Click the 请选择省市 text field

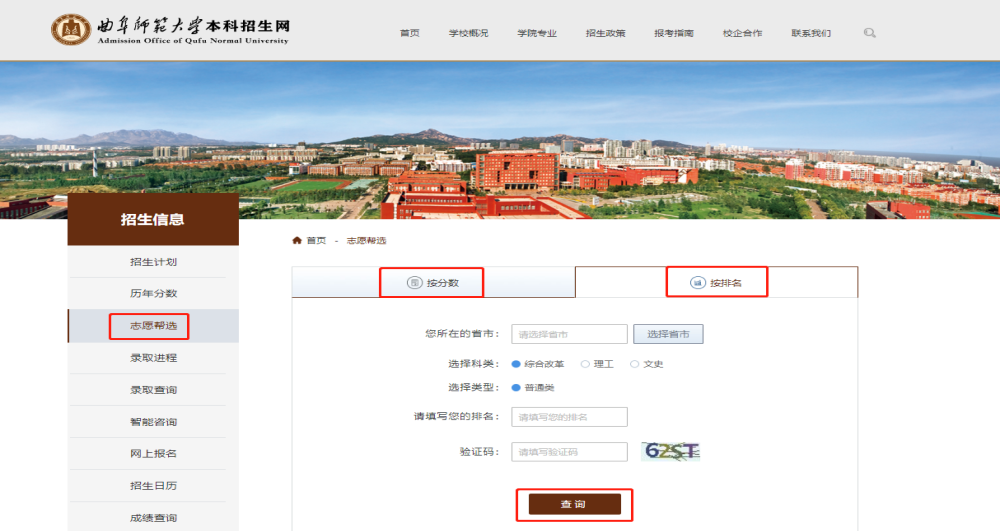[569, 334]
